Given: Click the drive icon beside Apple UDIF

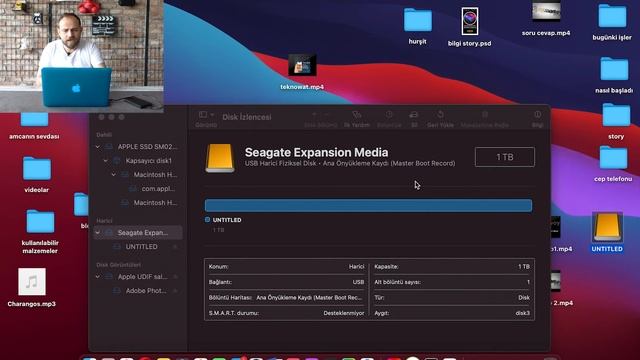Looking at the screenshot, I should (x=109, y=277).
